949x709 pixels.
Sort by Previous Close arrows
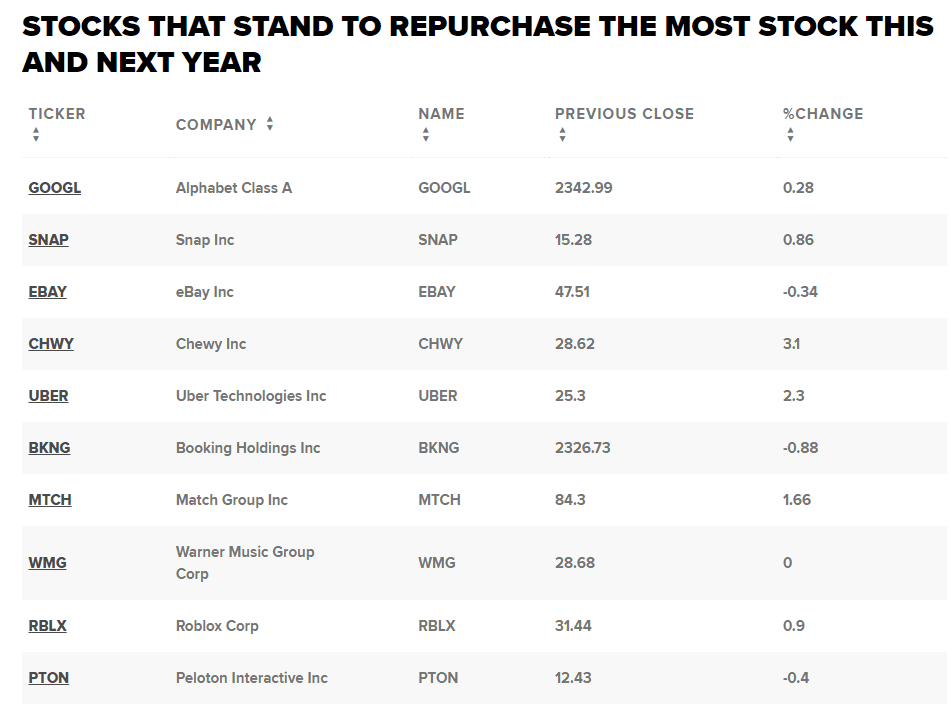[562, 135]
